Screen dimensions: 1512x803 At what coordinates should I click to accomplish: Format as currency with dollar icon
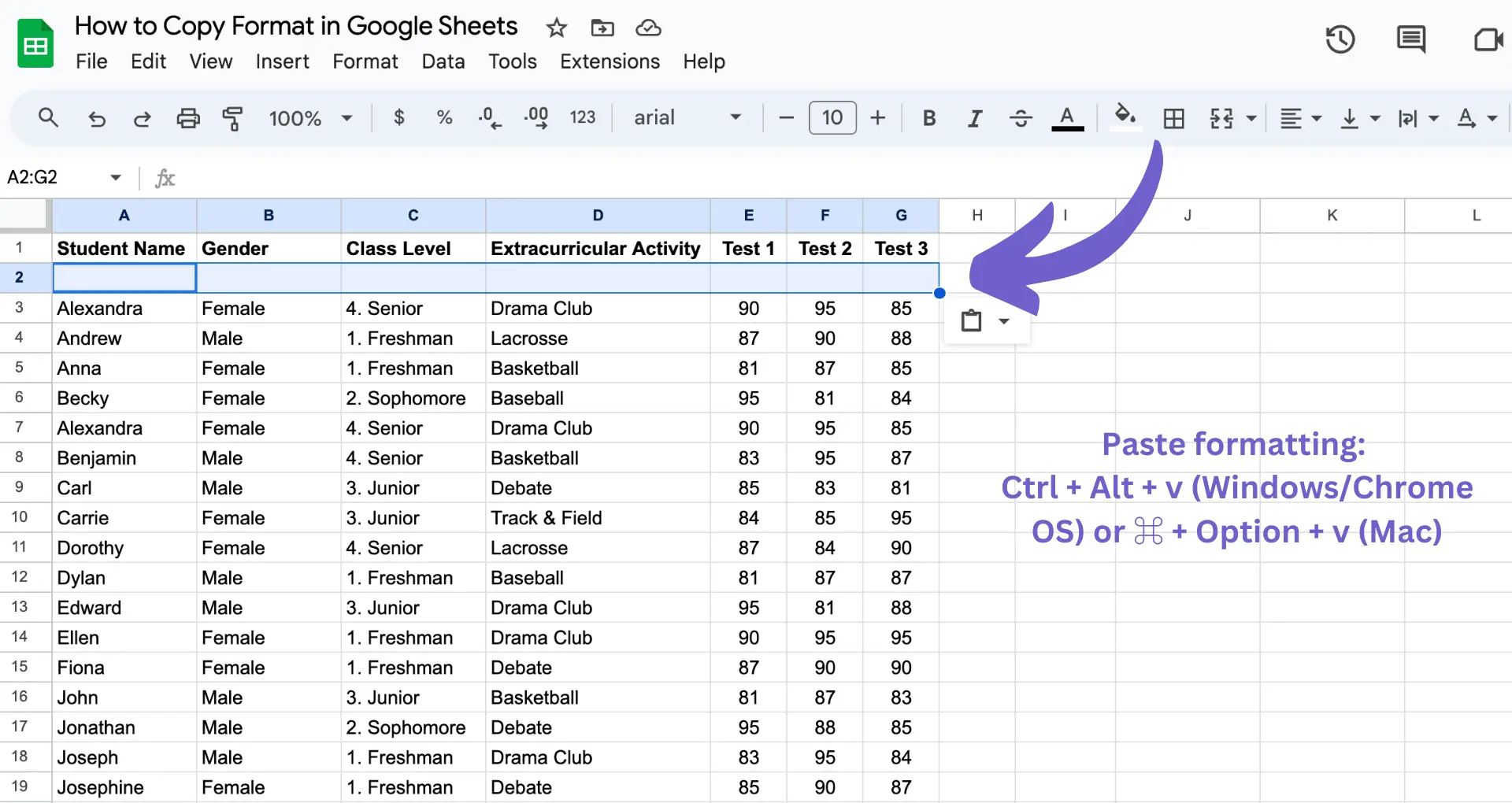click(x=399, y=118)
